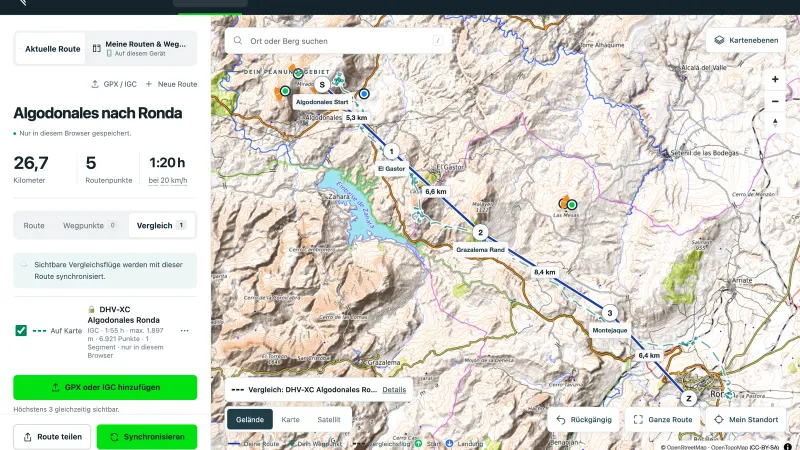Zoom out with the minus icon
Image resolution: width=800 pixels, height=450 pixels.
(775, 101)
